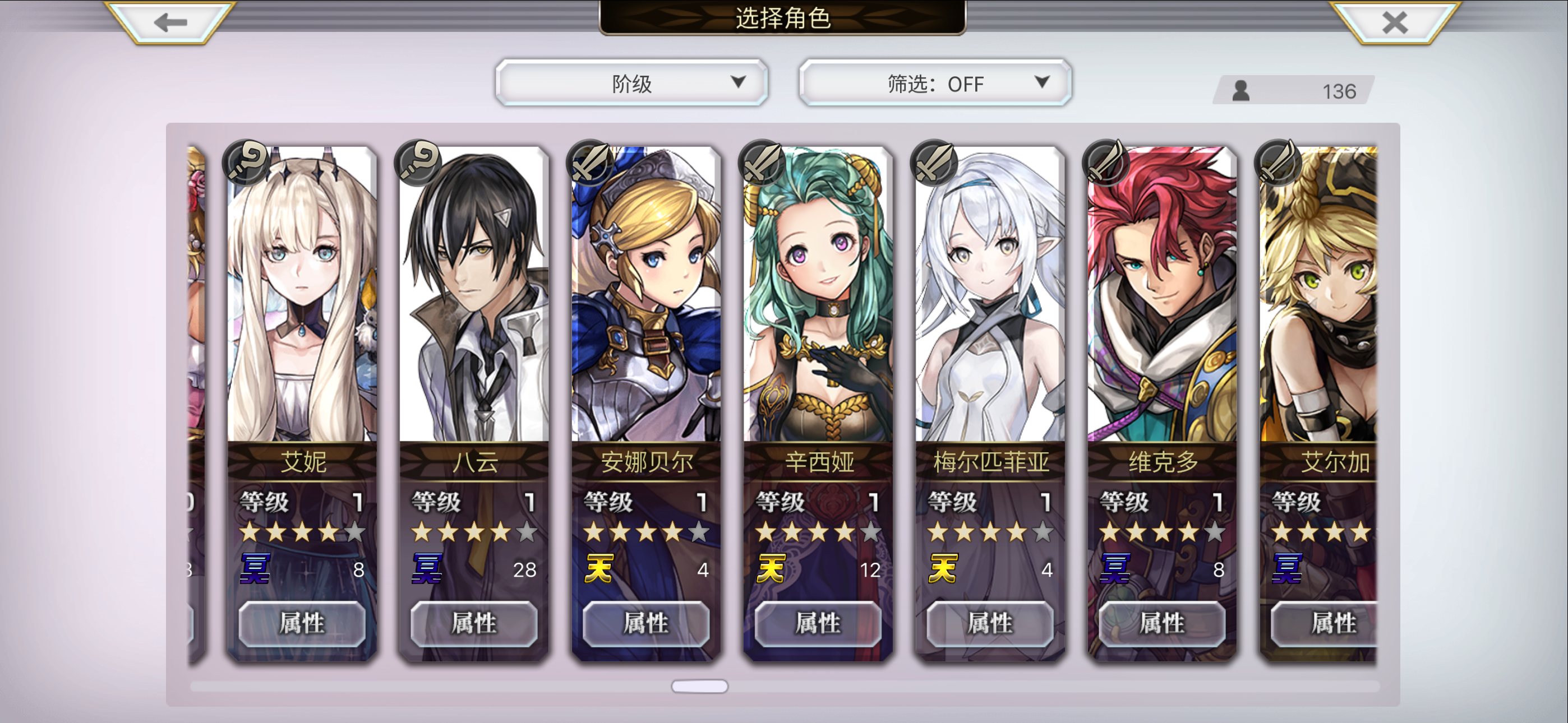
Task: Click the 天 element icon on 安娜贝尔
Action: coord(599,568)
